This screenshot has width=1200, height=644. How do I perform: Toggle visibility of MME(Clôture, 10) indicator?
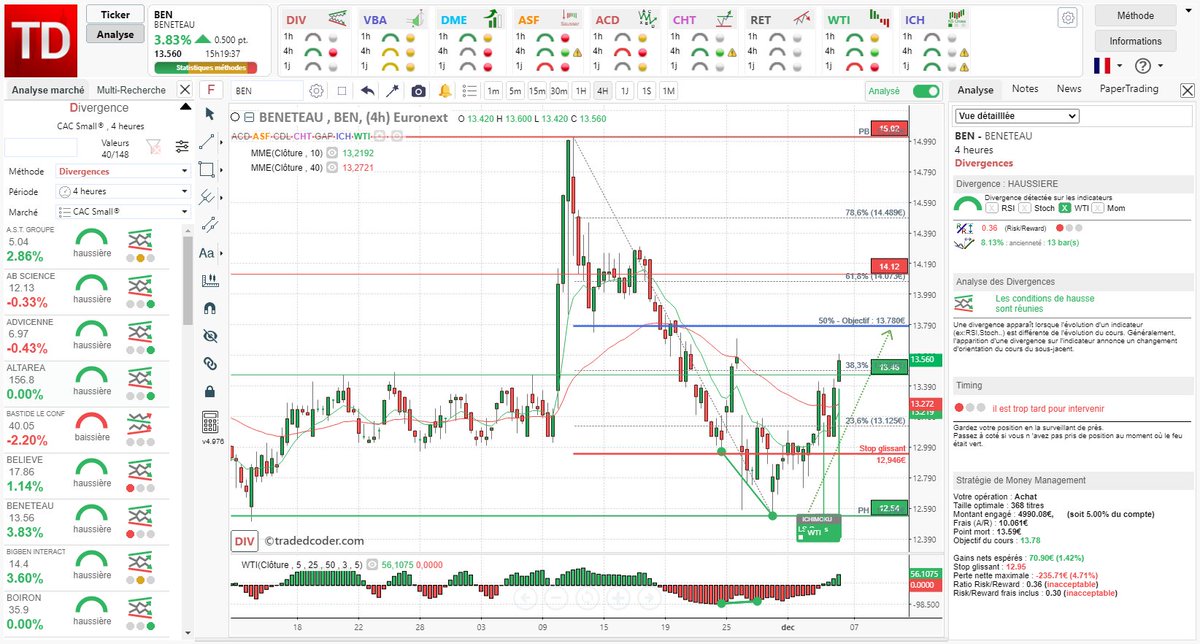[332, 153]
